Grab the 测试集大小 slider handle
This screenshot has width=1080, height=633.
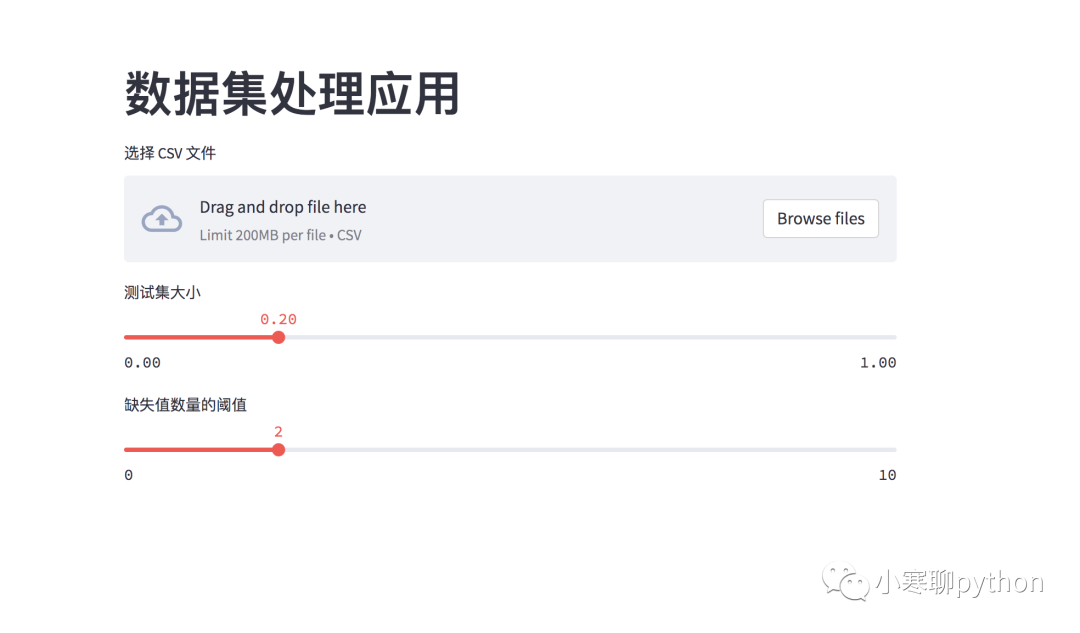(x=279, y=337)
